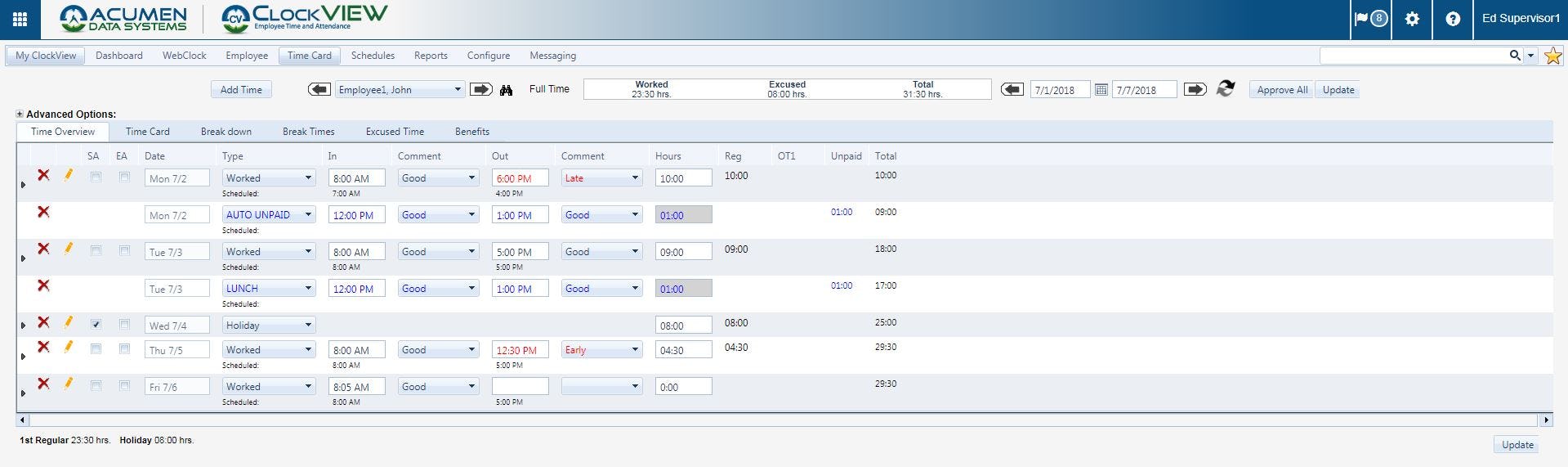
Task: Open the Schedules menu
Action: pyautogui.click(x=373, y=56)
